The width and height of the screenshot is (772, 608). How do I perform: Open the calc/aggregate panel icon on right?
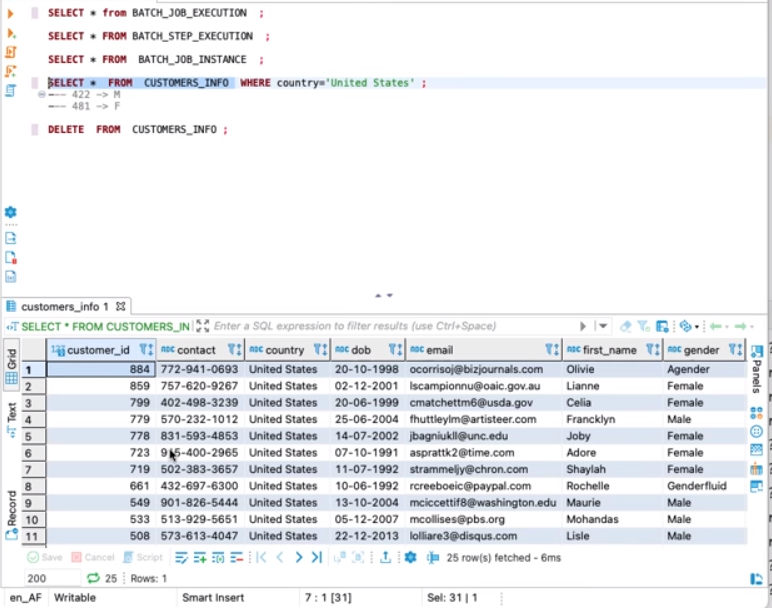757,449
